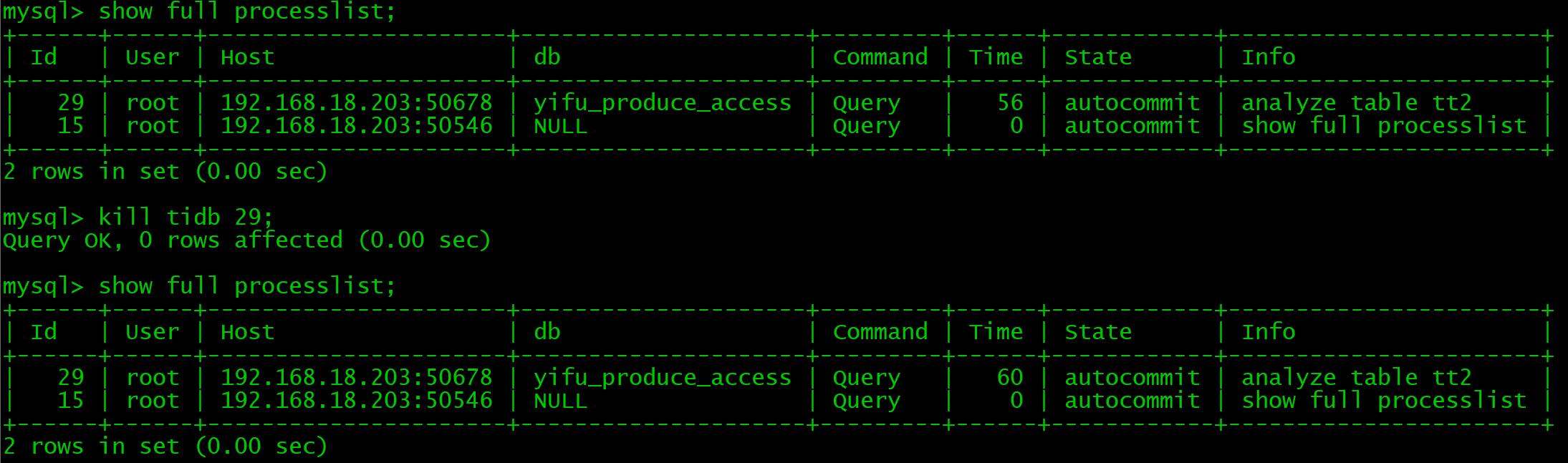Click host 192.168.18.203:50546 in the second table
The height and width of the screenshot is (463, 1568).
[x=356, y=401]
